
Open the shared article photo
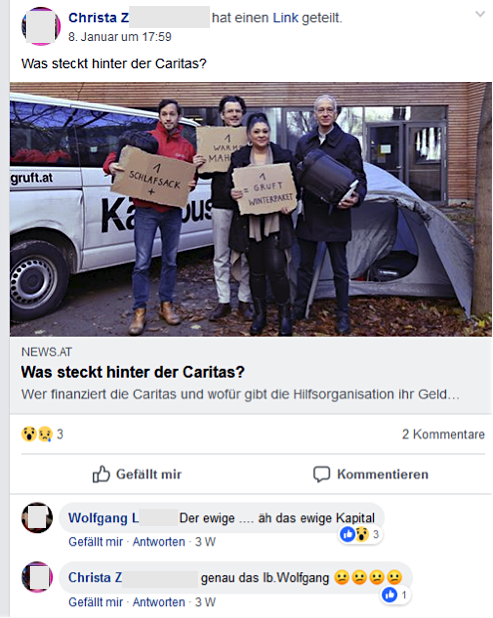point(251,209)
